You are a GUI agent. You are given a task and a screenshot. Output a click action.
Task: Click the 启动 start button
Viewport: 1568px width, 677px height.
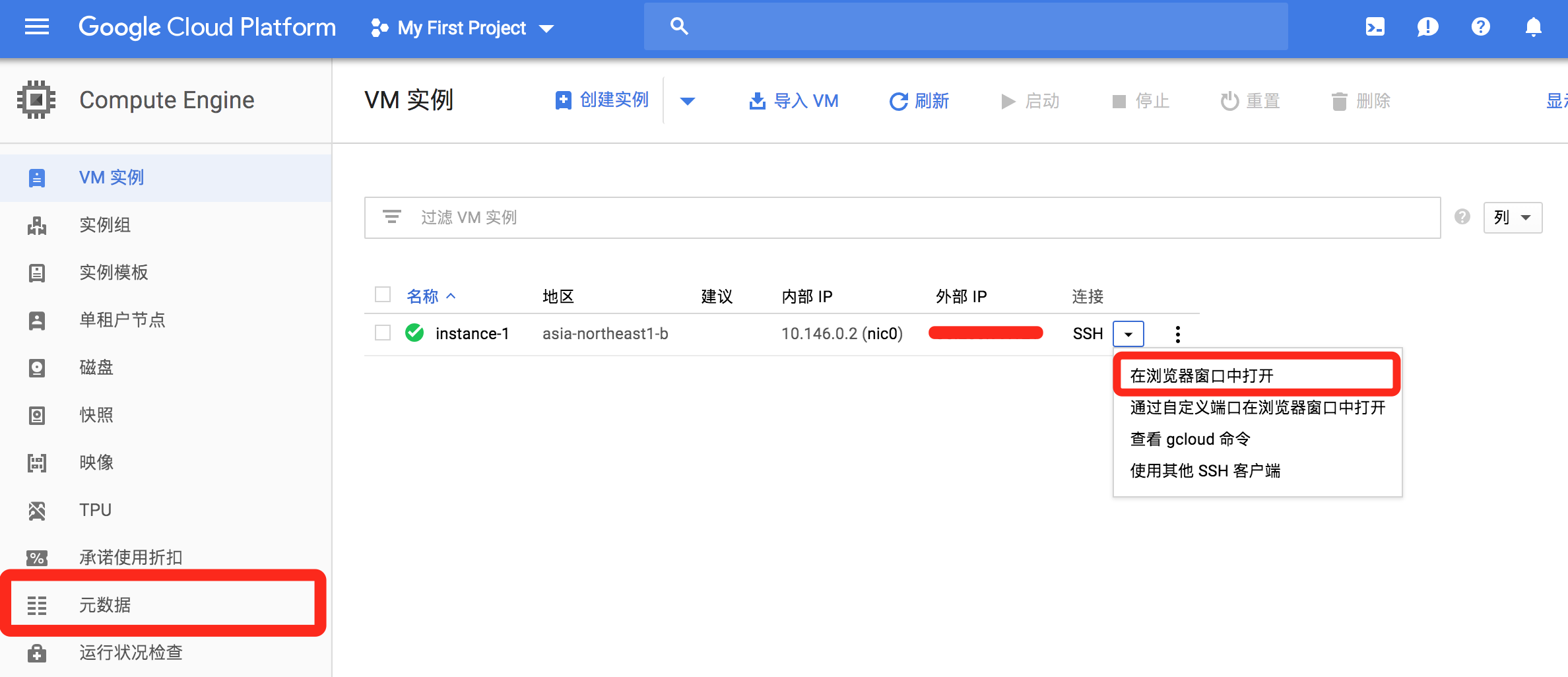coord(1030,101)
